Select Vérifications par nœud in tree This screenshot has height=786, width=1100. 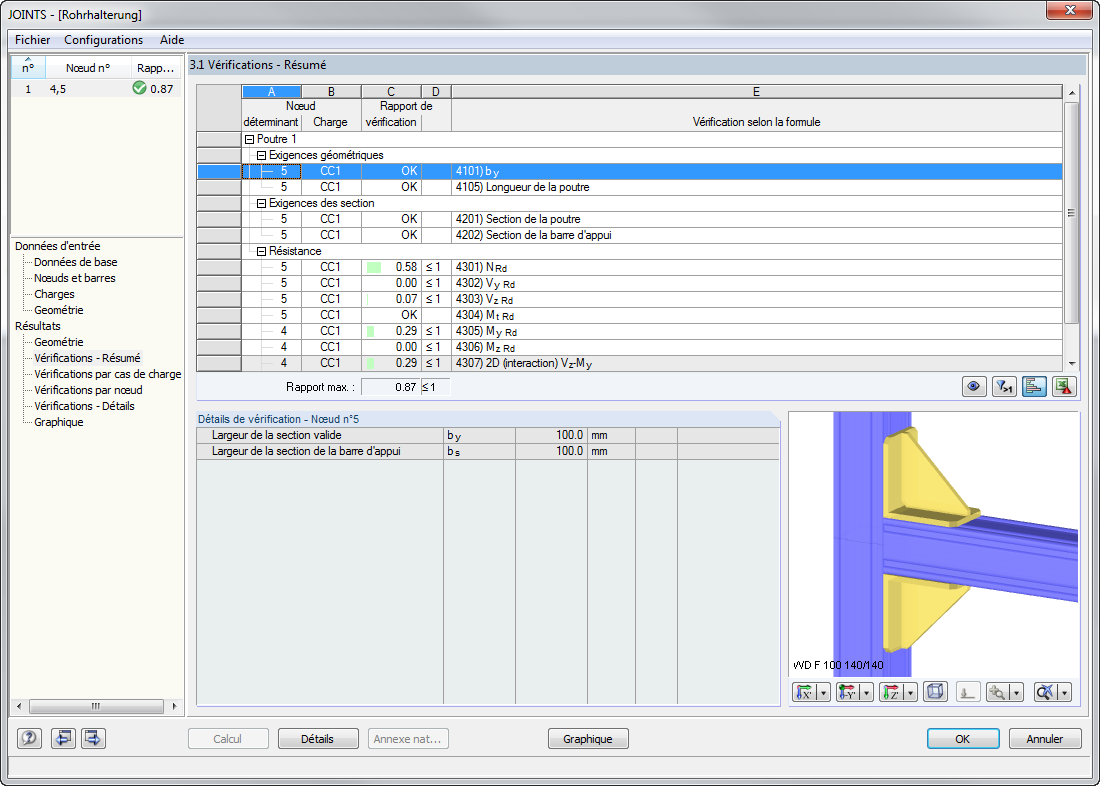coord(88,389)
